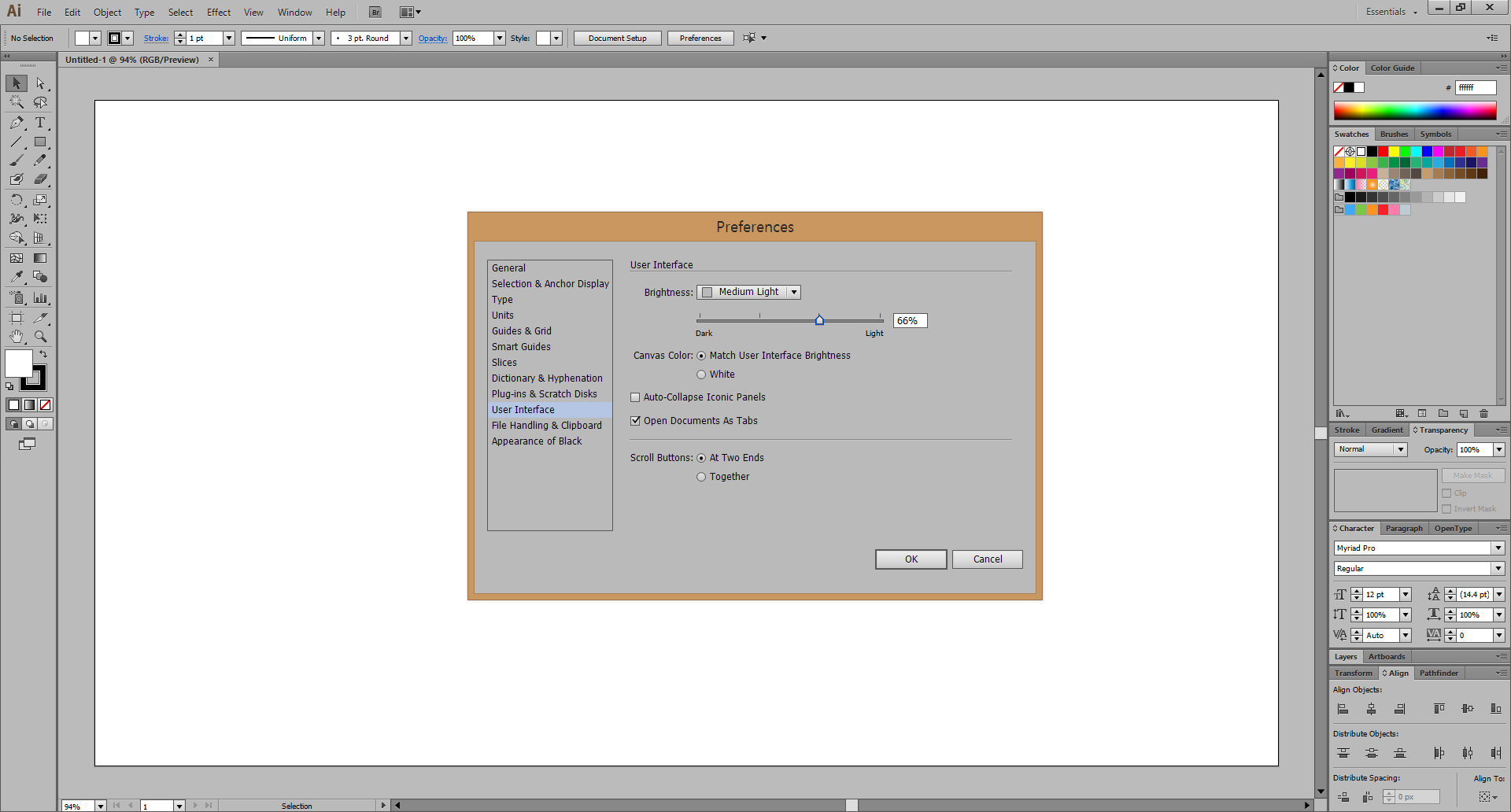Select the Type tool

pos(40,123)
